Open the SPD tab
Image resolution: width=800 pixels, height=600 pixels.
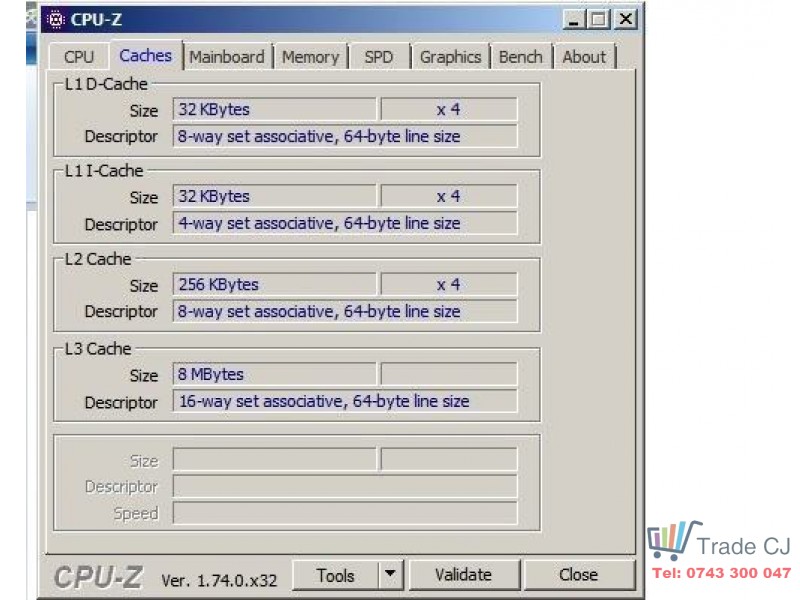(x=379, y=57)
